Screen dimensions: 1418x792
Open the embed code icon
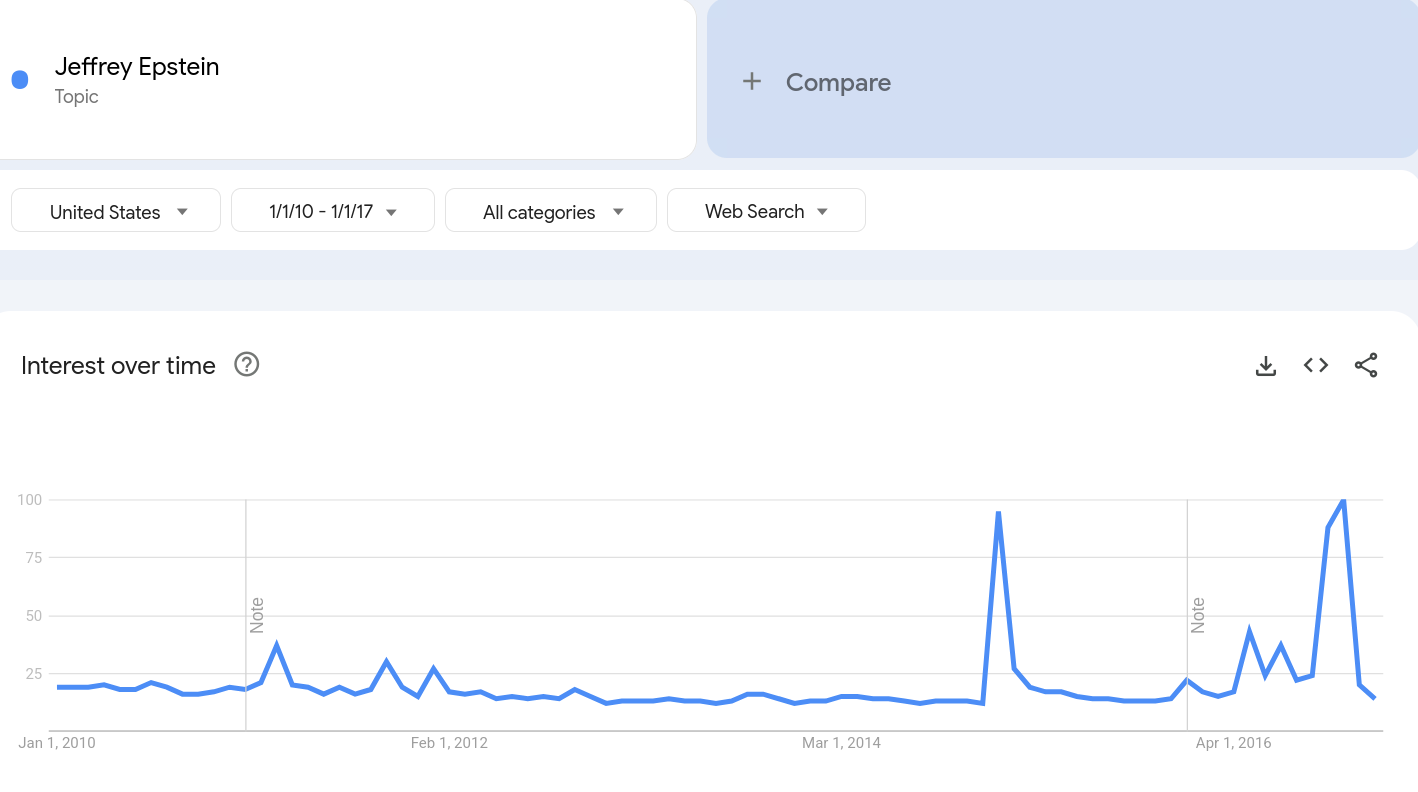[x=1316, y=366]
